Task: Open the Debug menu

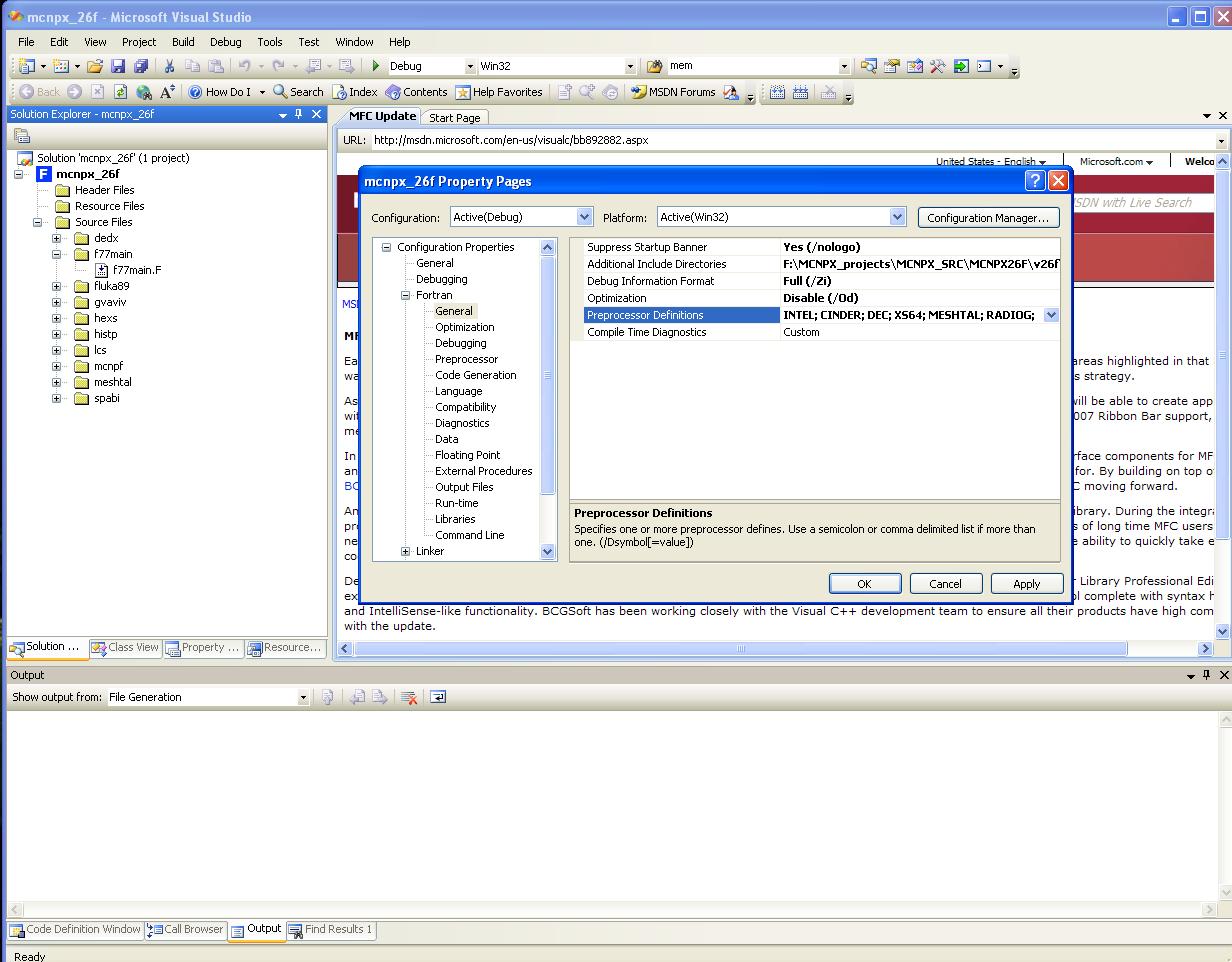Action: (x=225, y=42)
